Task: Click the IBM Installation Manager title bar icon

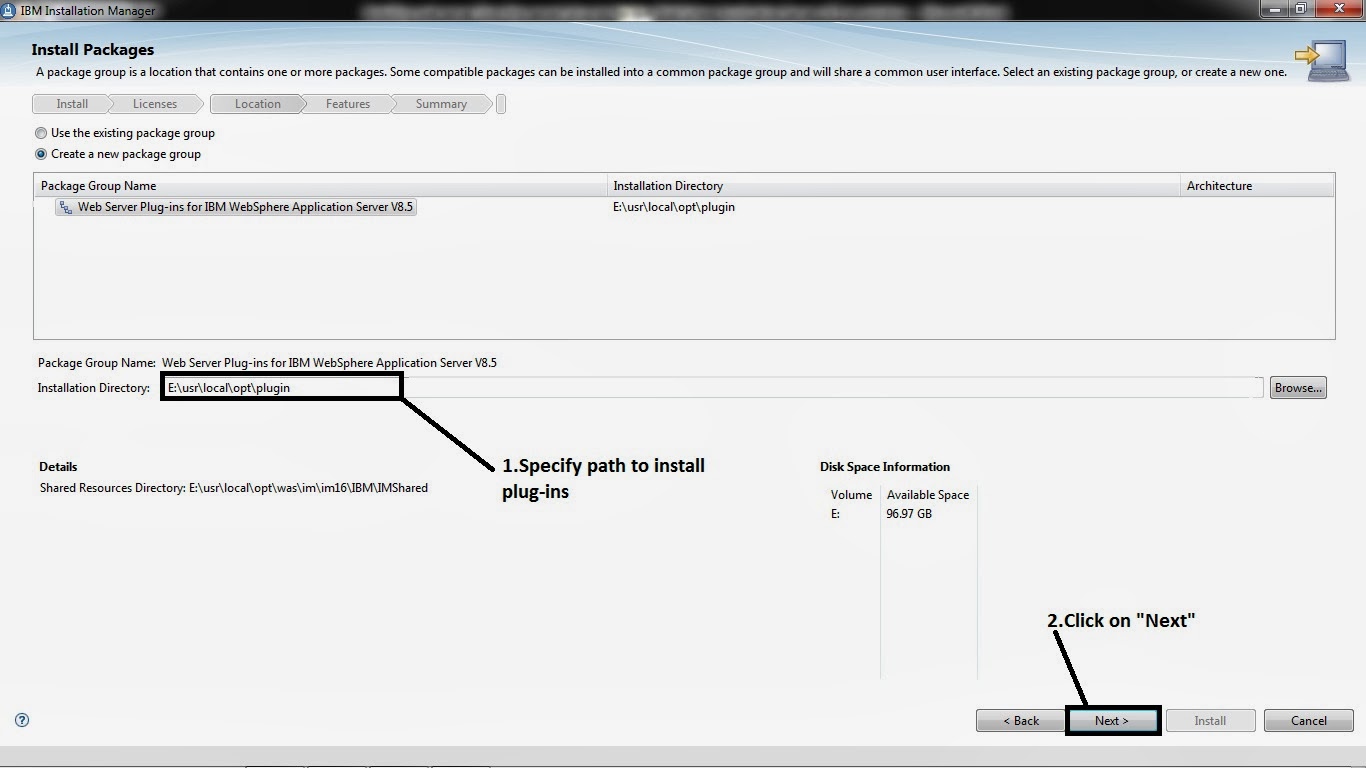Action: pyautogui.click(x=10, y=10)
